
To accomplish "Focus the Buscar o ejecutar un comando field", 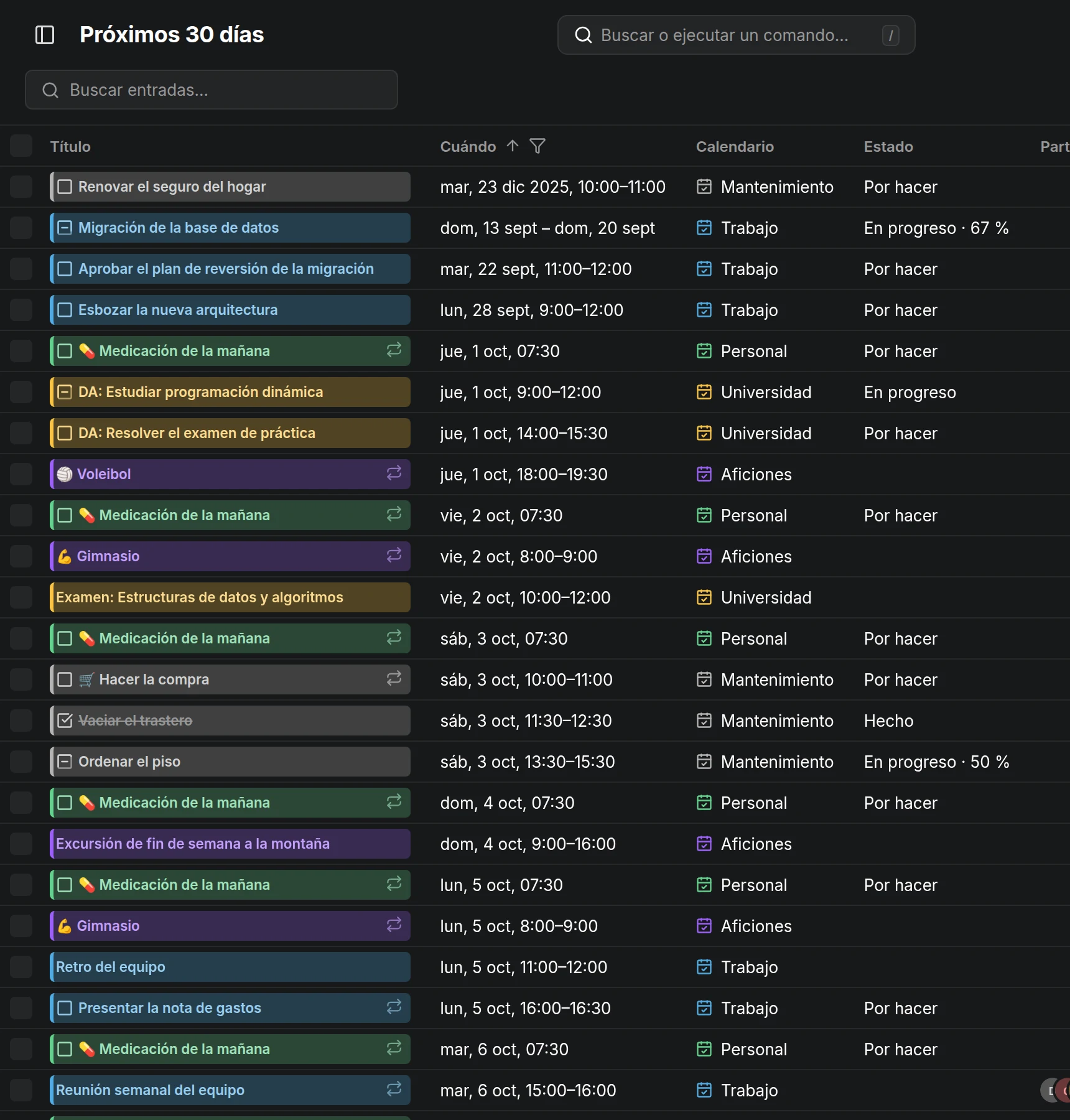I will [x=737, y=35].
